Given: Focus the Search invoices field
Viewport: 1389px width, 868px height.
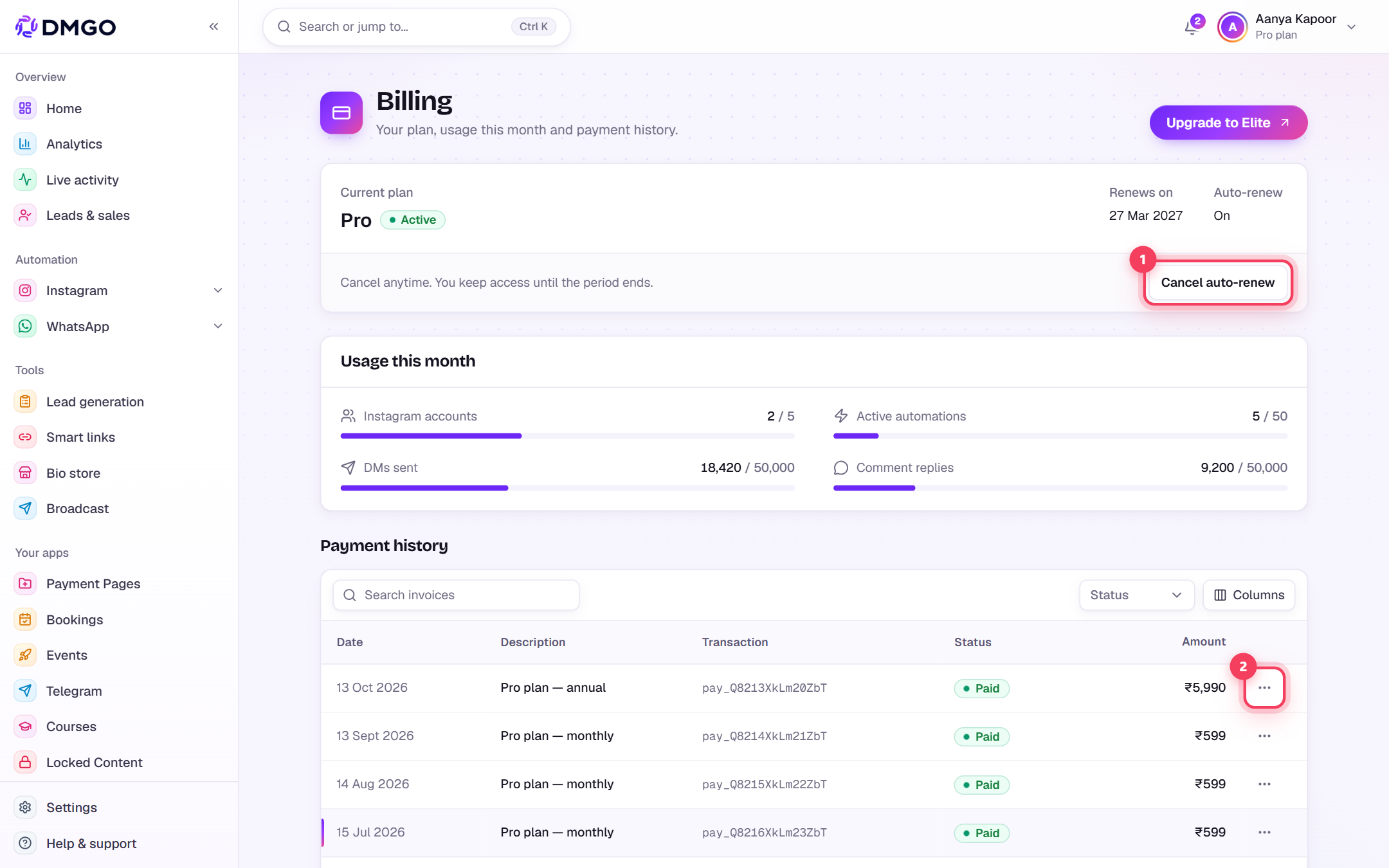Looking at the screenshot, I should click(x=456, y=595).
